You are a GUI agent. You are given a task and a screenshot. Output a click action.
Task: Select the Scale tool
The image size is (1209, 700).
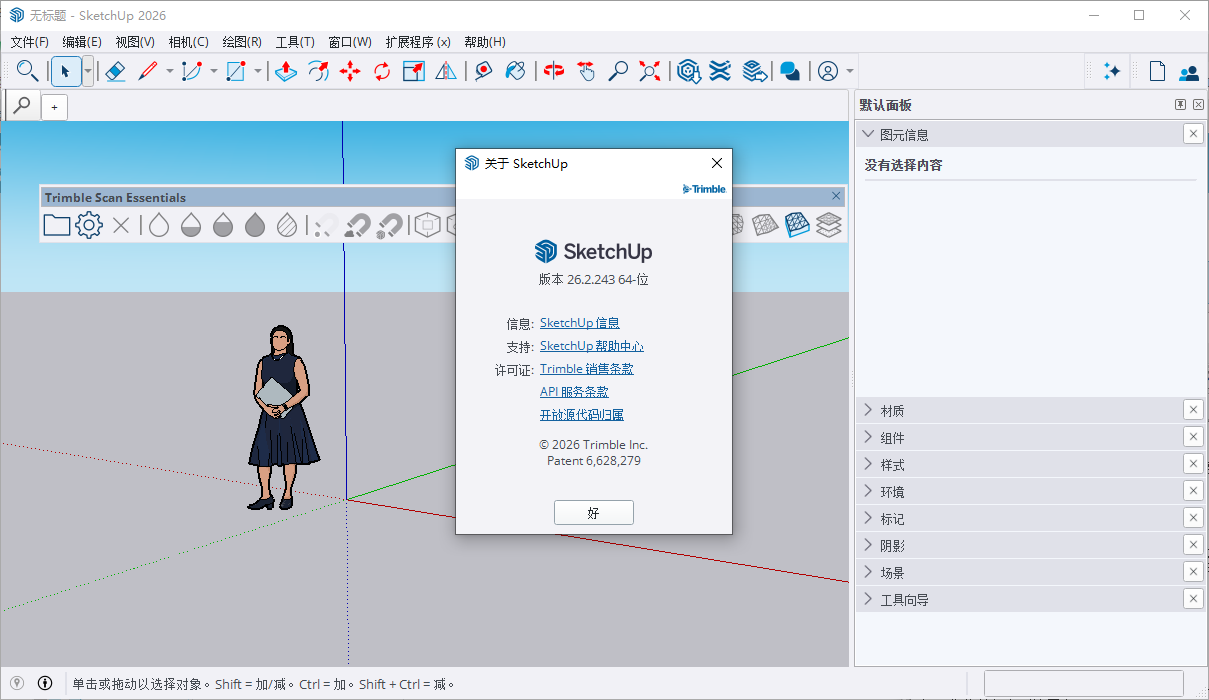pos(414,71)
